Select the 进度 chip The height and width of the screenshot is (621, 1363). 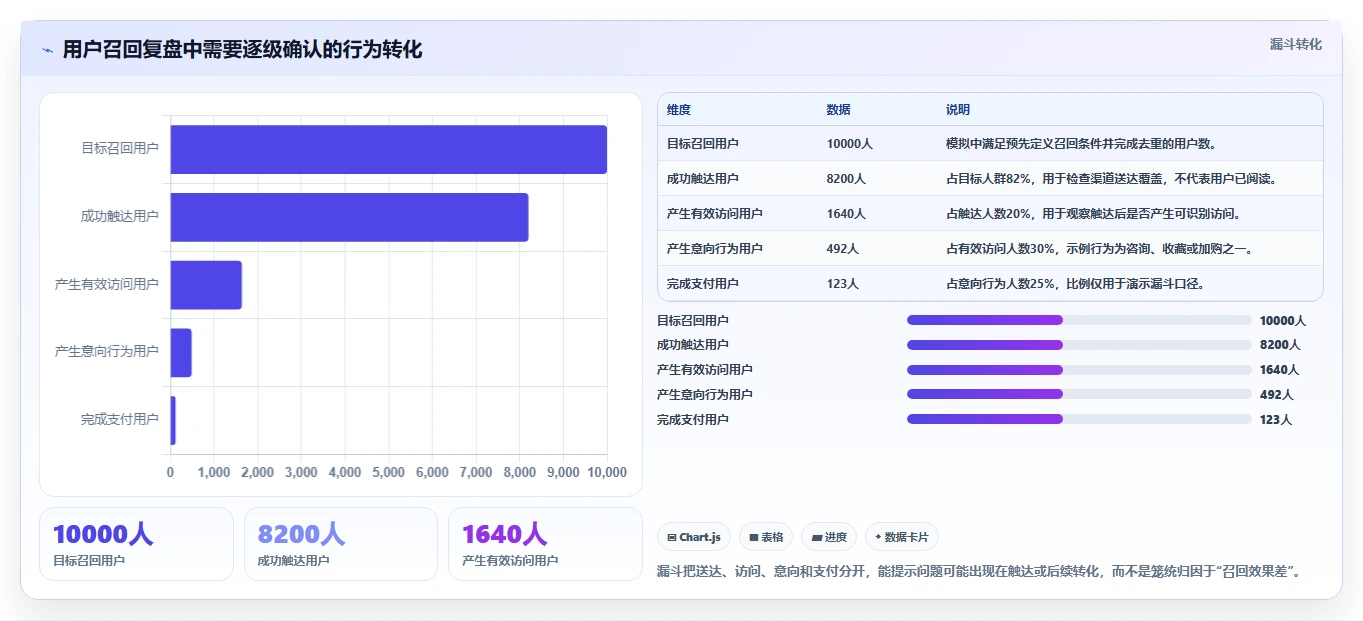pos(829,537)
